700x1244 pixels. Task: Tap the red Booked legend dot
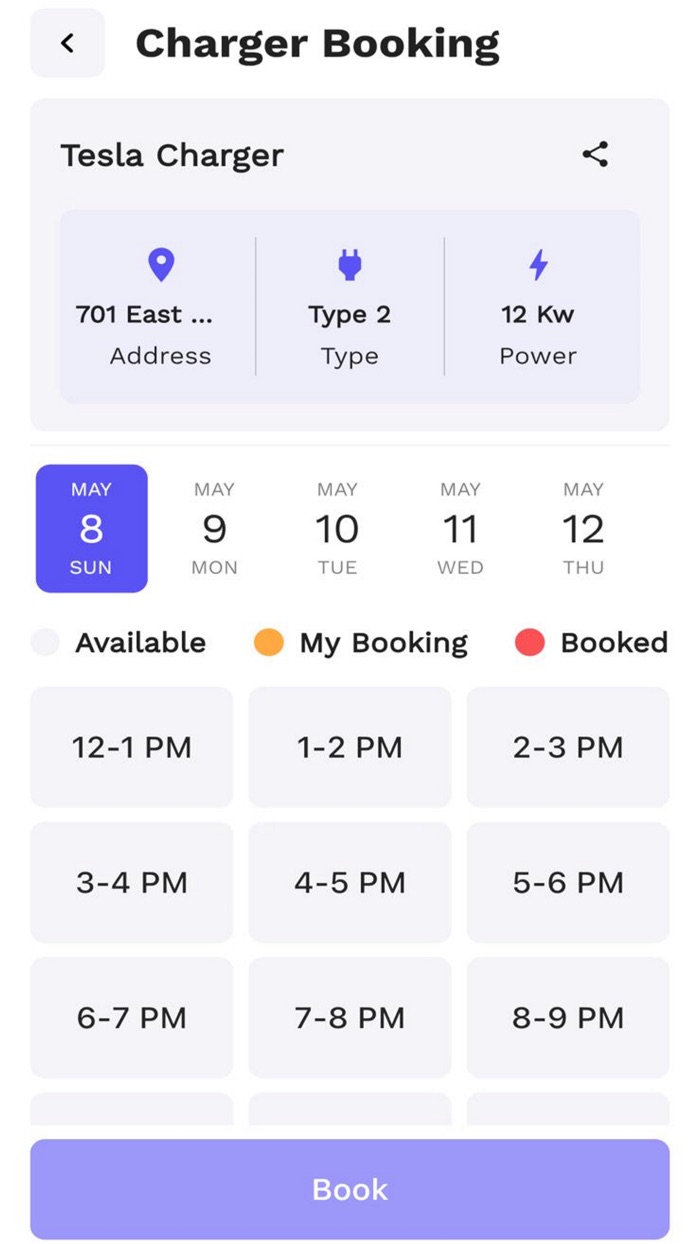coord(529,642)
